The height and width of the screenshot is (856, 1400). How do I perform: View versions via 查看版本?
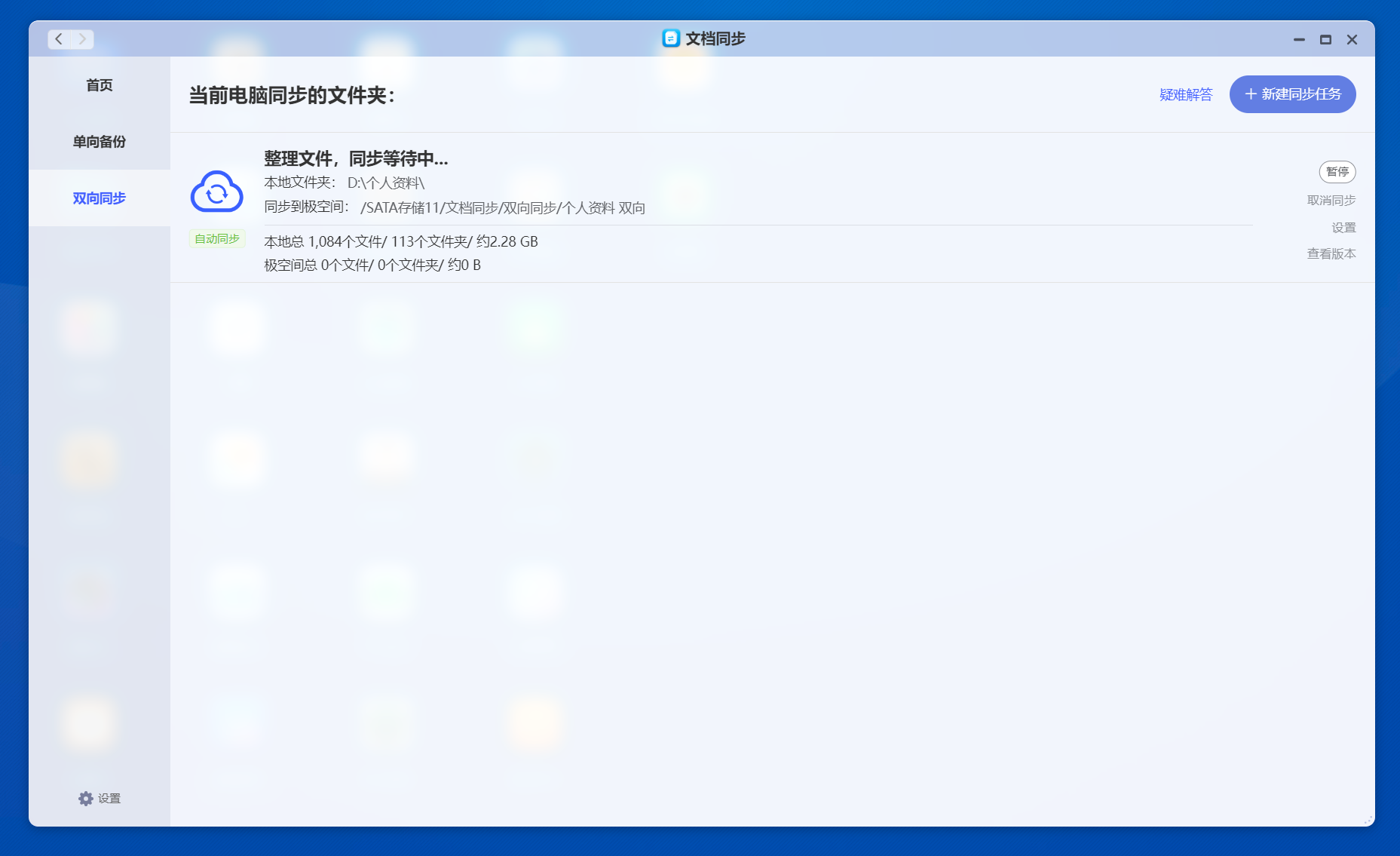(x=1331, y=254)
